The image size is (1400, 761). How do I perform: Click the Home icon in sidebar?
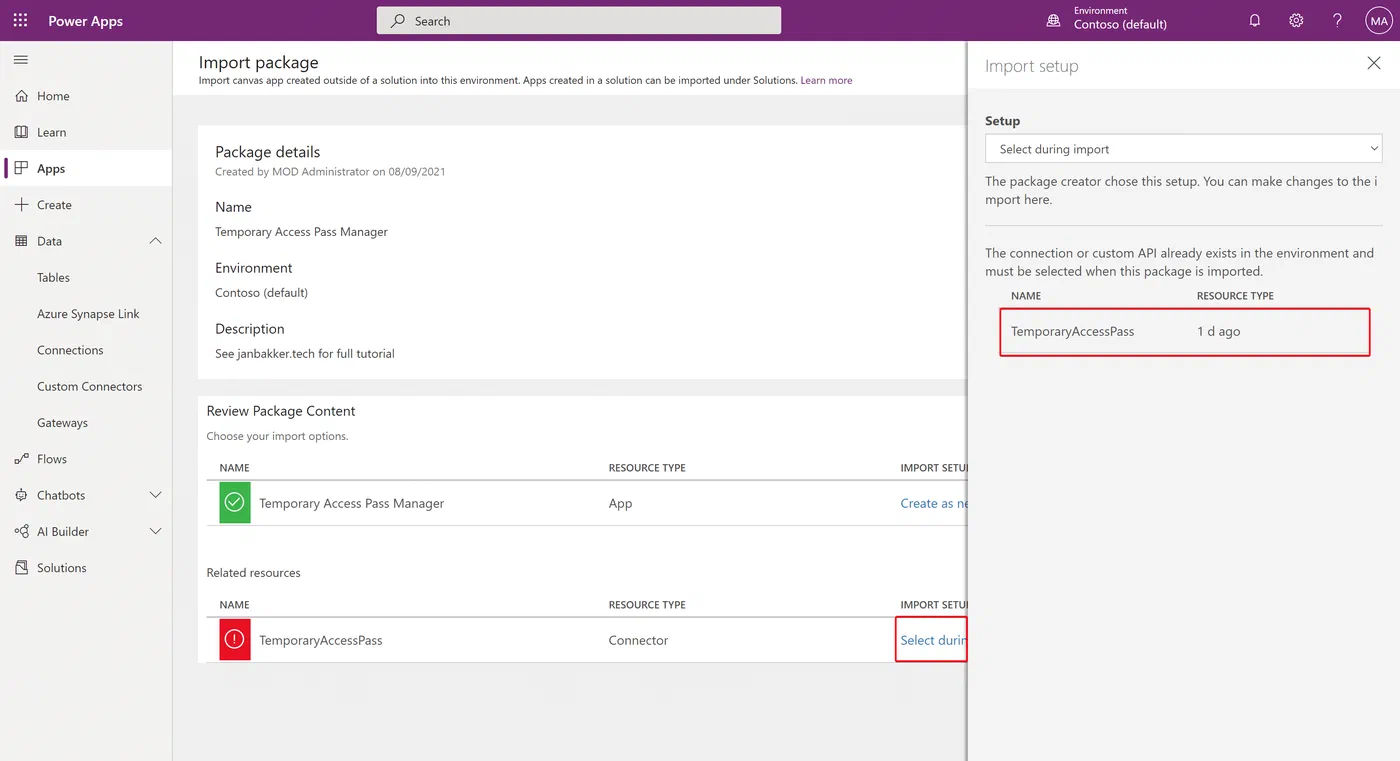tap(21, 96)
